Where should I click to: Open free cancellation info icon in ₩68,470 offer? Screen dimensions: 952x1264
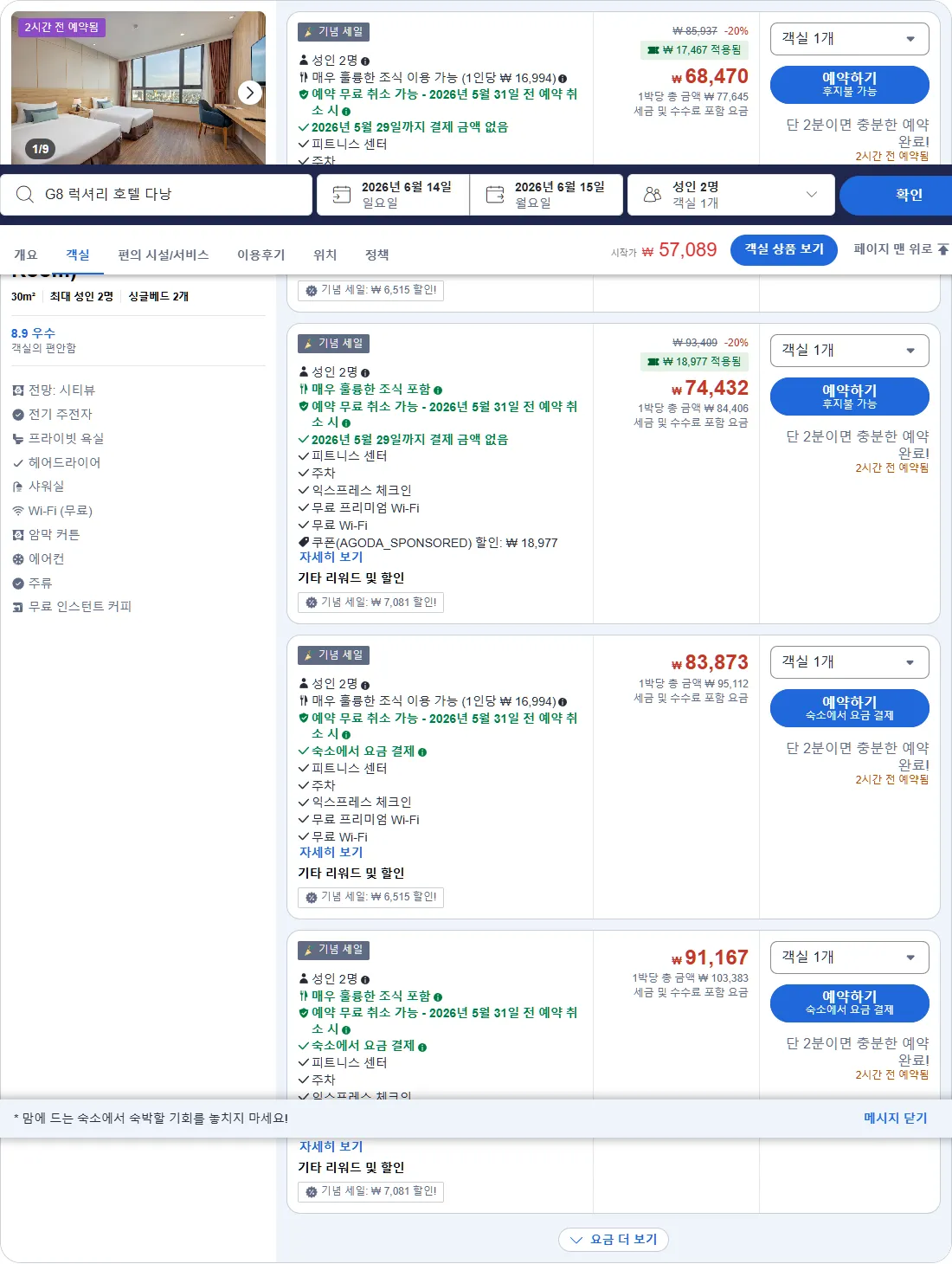pyautogui.click(x=346, y=111)
